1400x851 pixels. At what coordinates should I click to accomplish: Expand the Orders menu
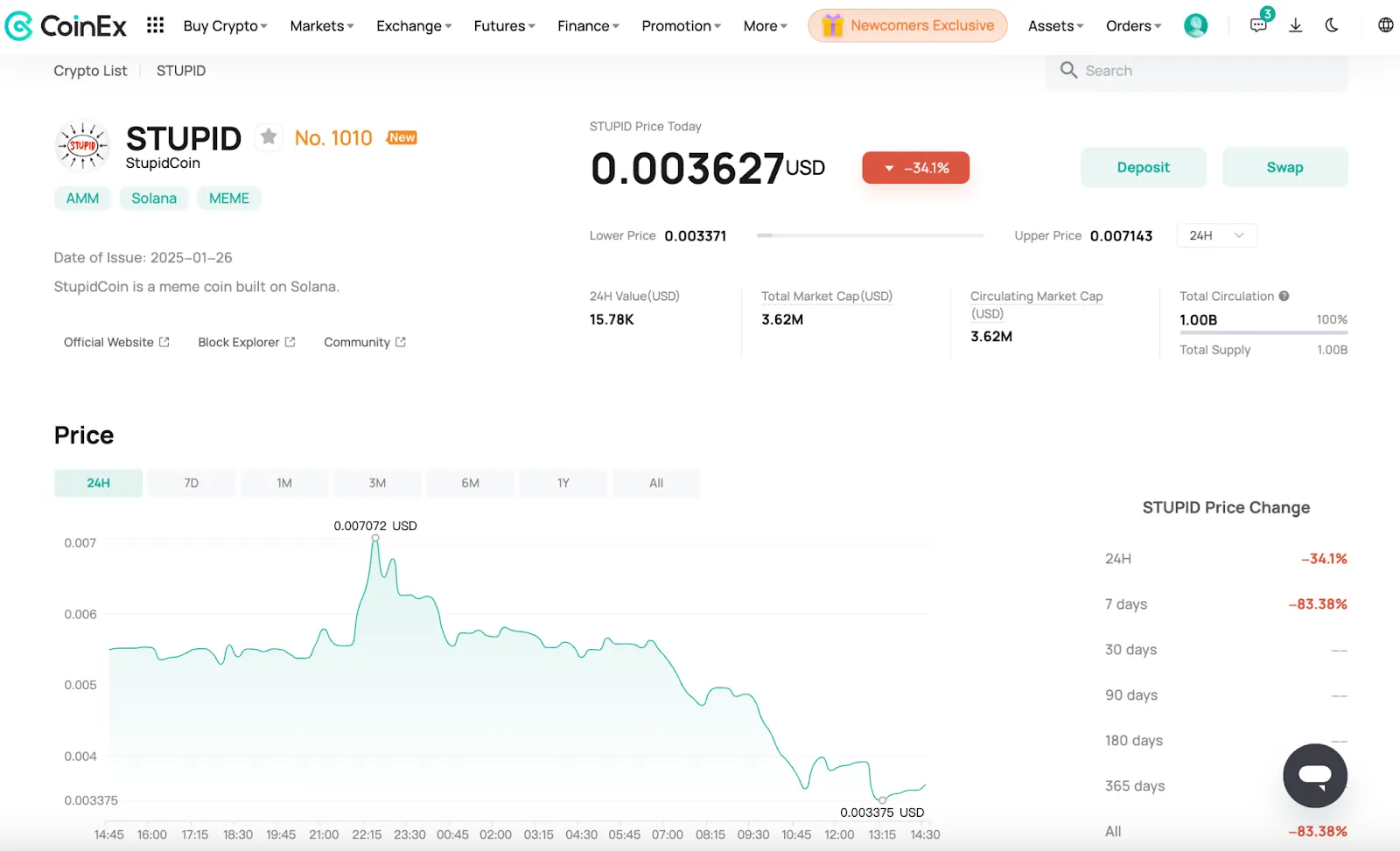tap(1133, 26)
